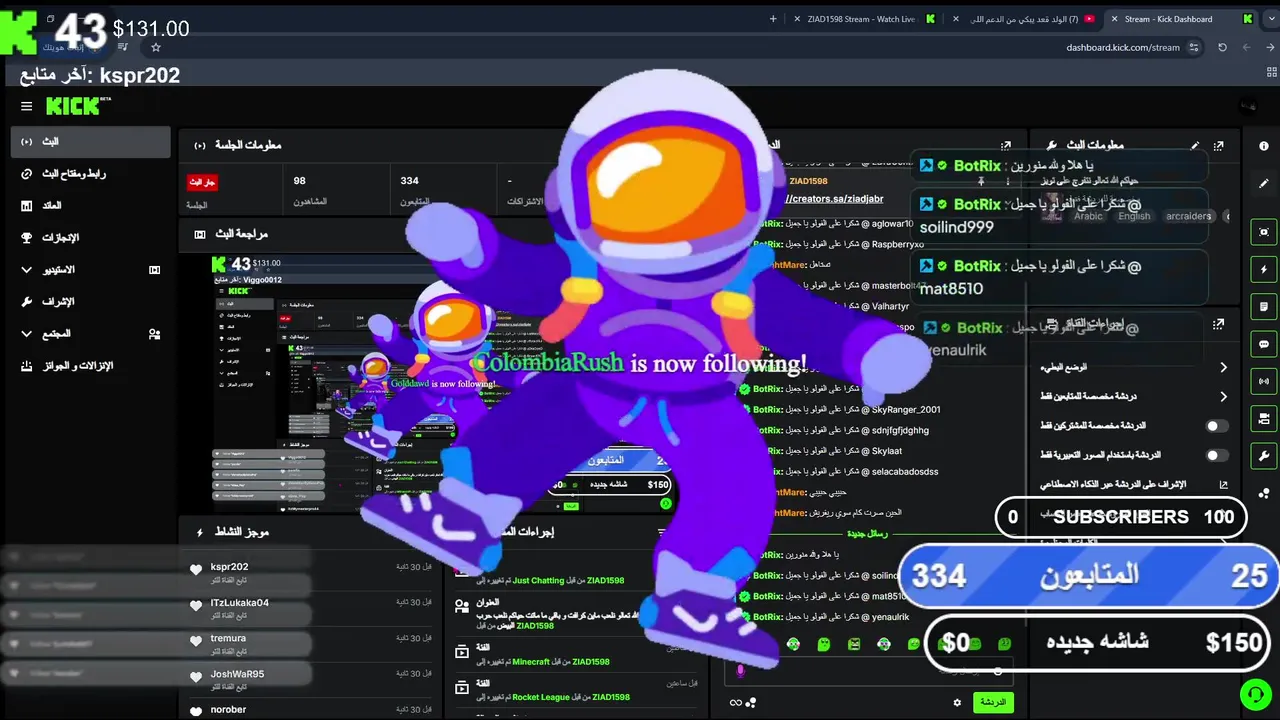Toggle the subscribers-only chat switch
This screenshot has width=1280, height=720.
click(x=1216, y=426)
